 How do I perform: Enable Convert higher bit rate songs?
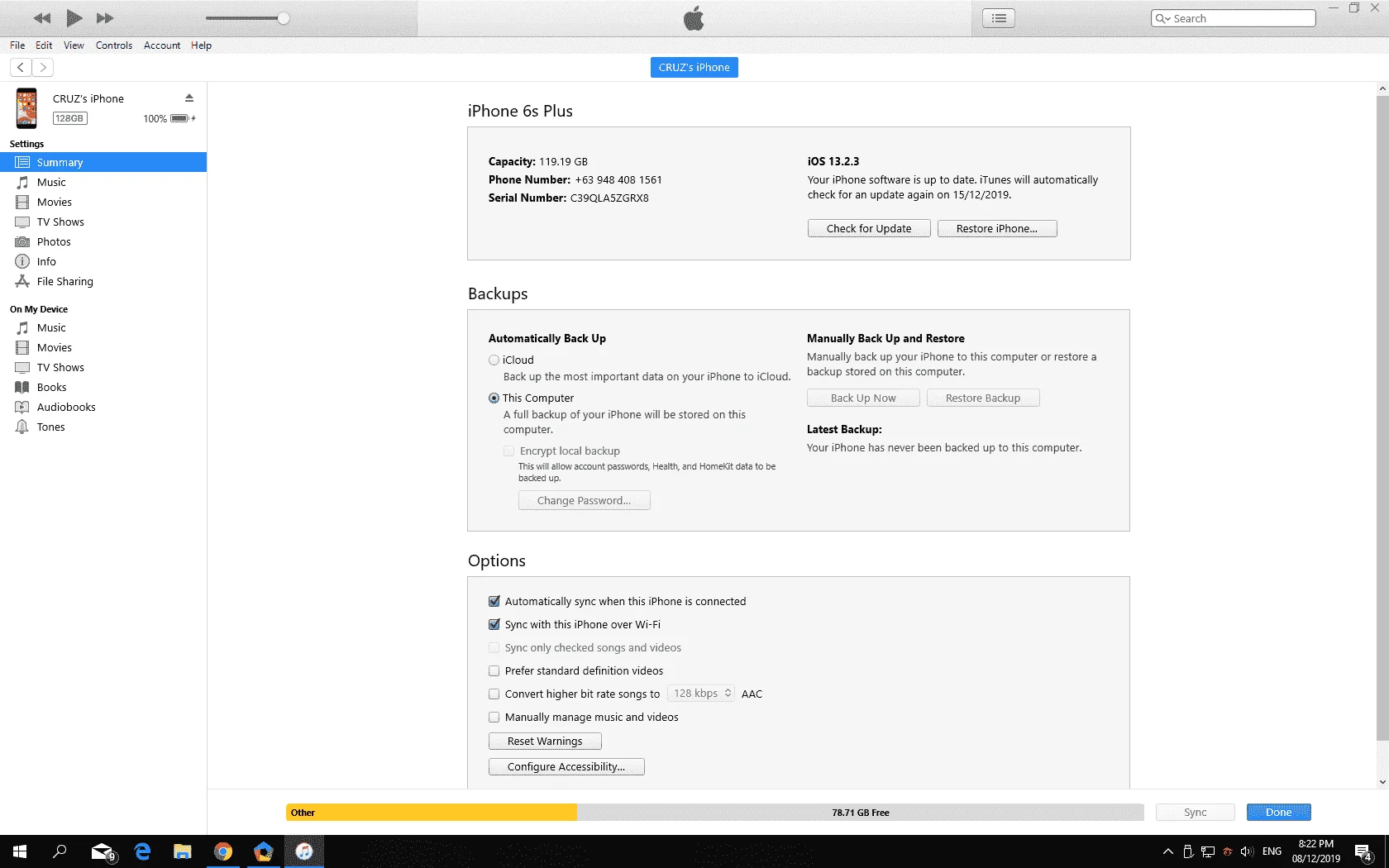[494, 694]
